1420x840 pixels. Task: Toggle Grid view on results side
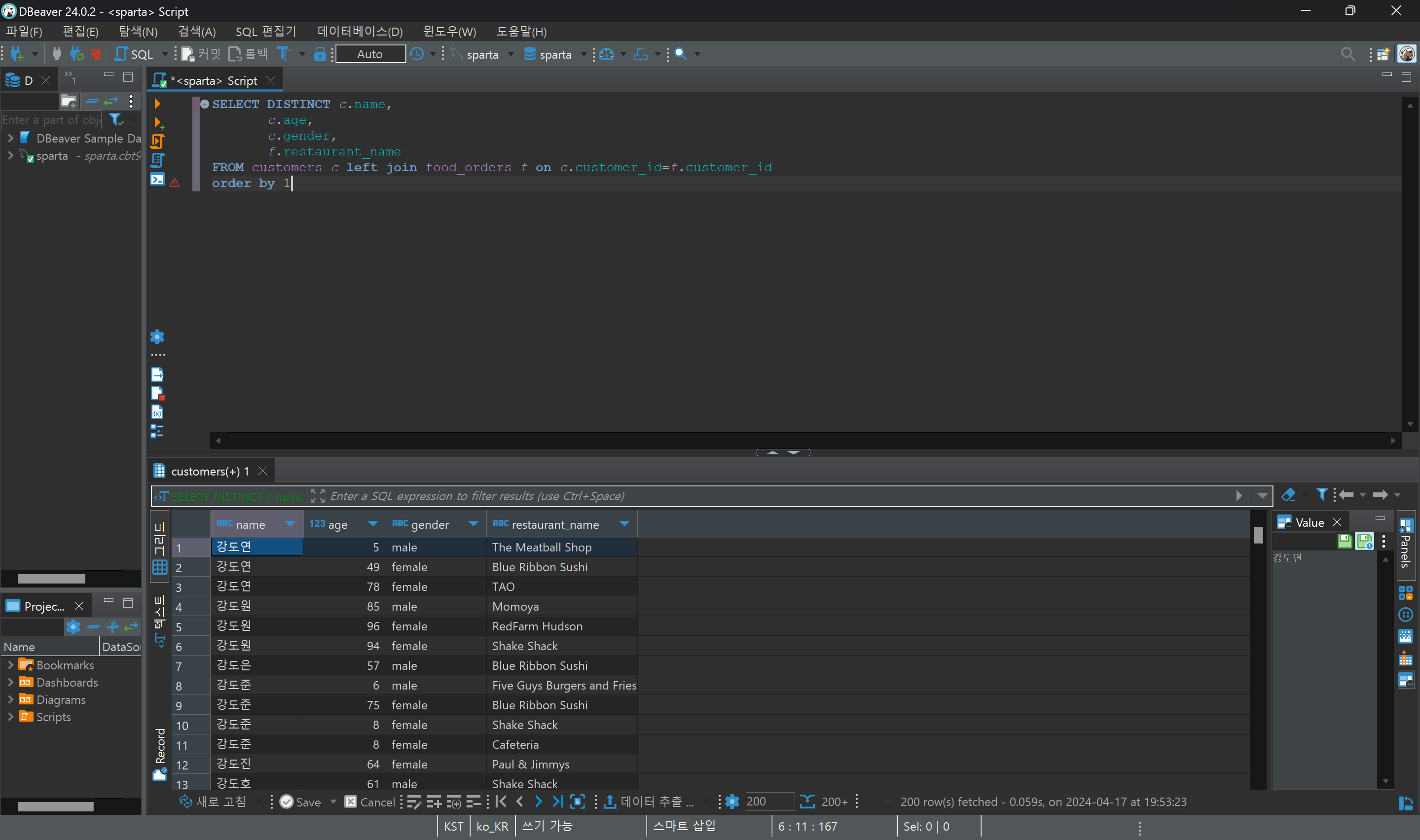[x=160, y=548]
